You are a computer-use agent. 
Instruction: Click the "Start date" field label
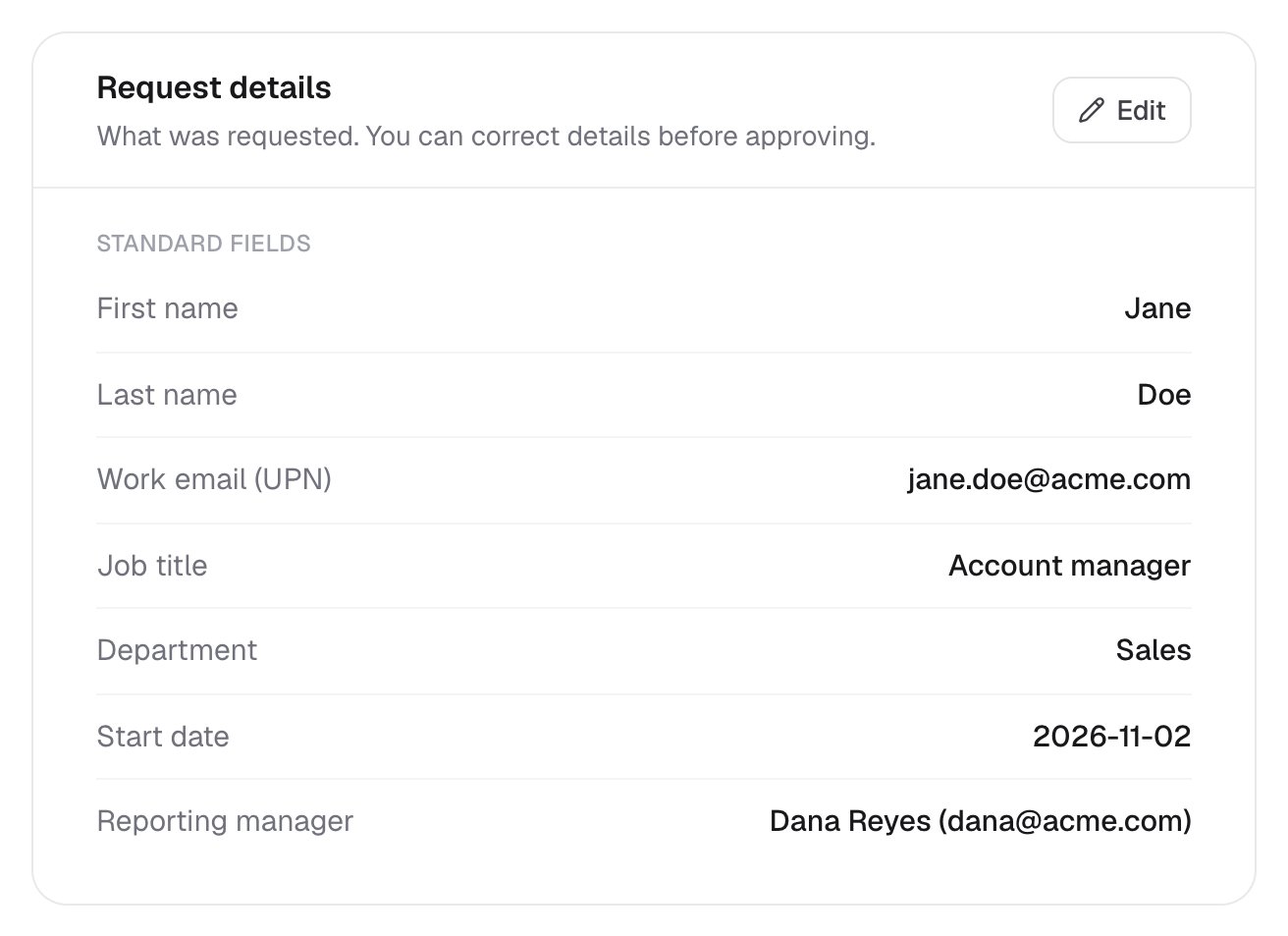[163, 737]
